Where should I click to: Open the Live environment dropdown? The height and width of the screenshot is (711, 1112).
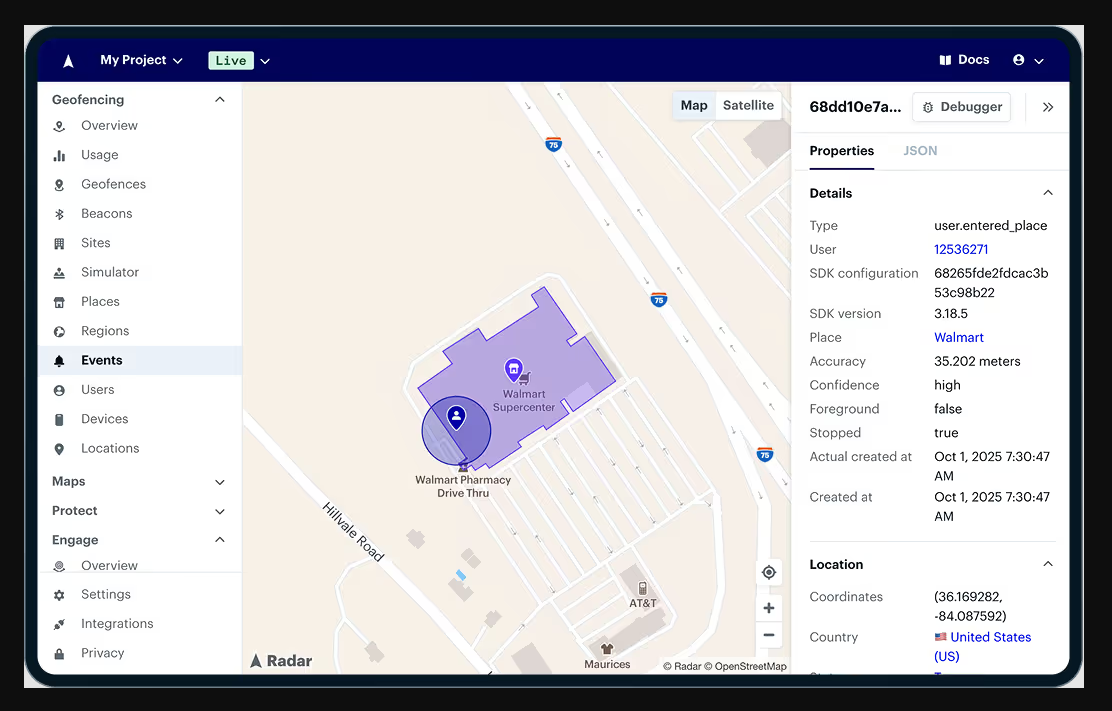(239, 61)
